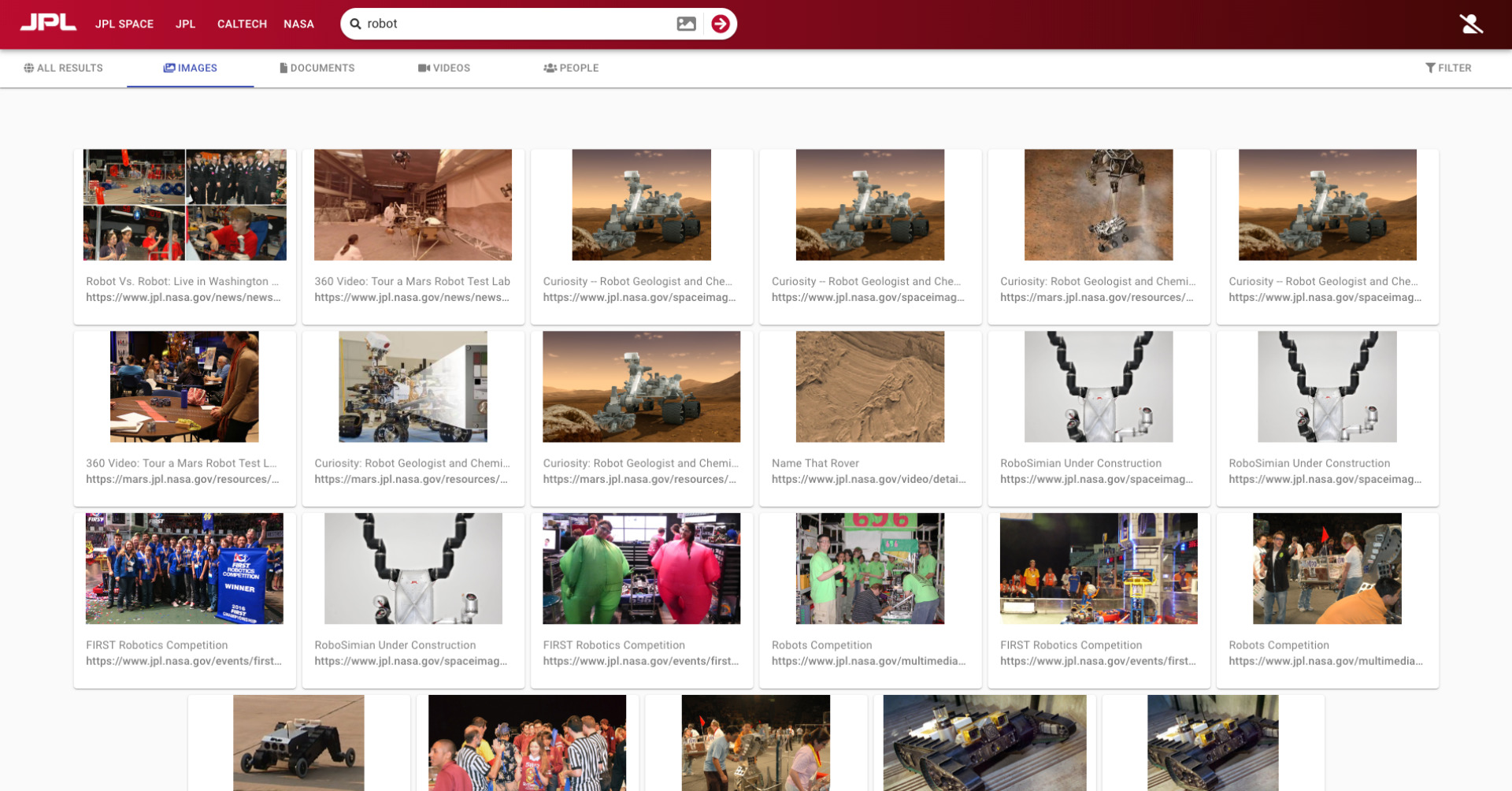Open the Filter options

pos(1448,68)
